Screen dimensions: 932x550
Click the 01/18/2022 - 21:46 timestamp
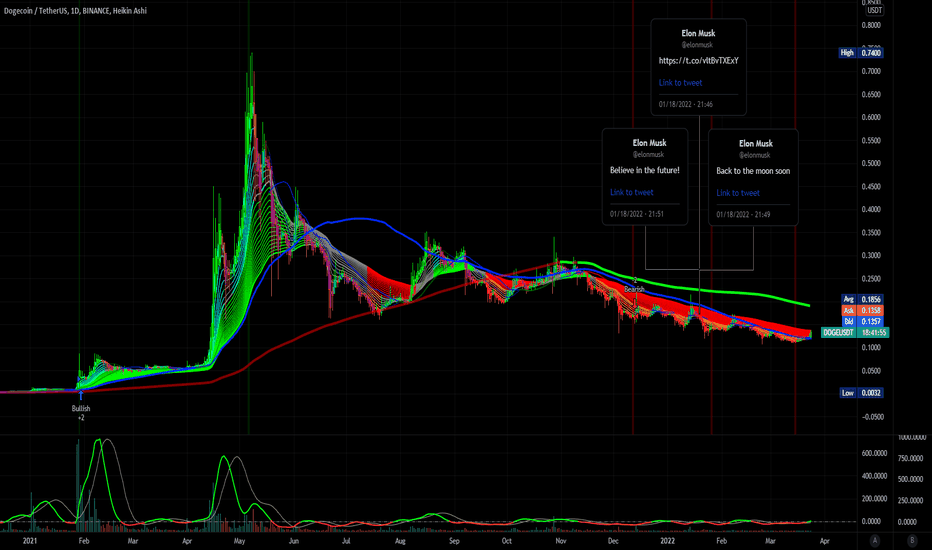click(685, 104)
